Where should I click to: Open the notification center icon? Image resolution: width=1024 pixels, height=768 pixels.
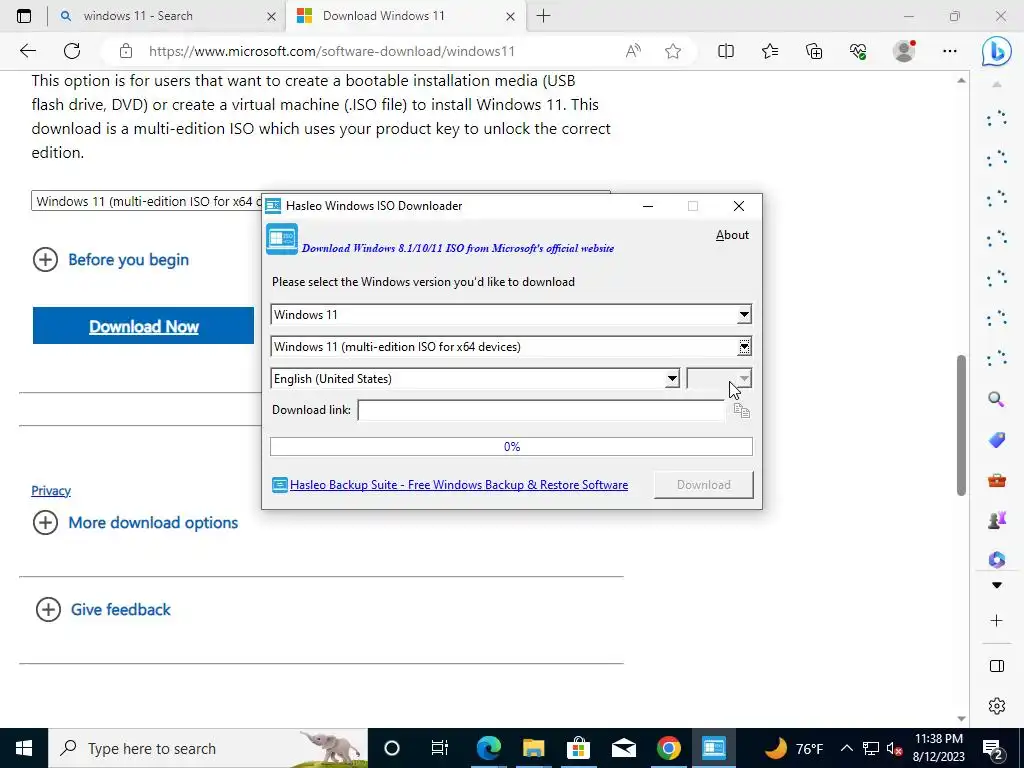[993, 748]
